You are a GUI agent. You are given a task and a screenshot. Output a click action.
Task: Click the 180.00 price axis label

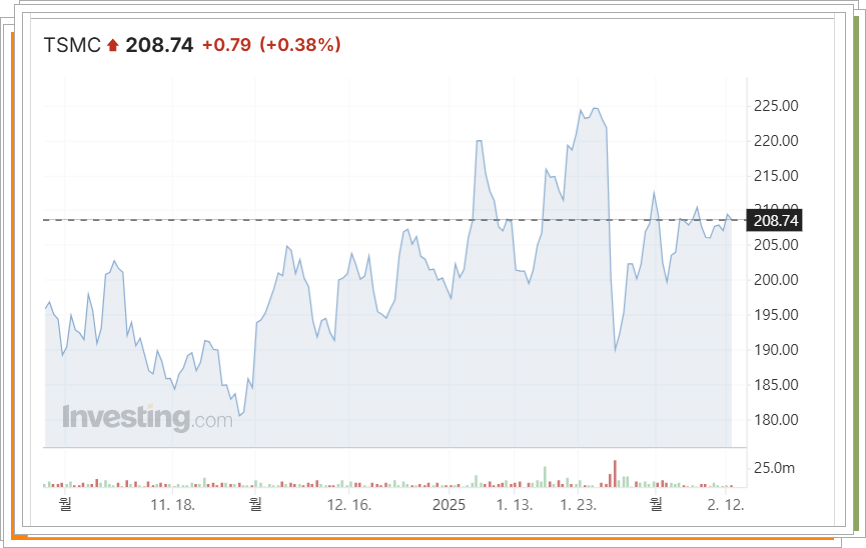tap(776, 420)
